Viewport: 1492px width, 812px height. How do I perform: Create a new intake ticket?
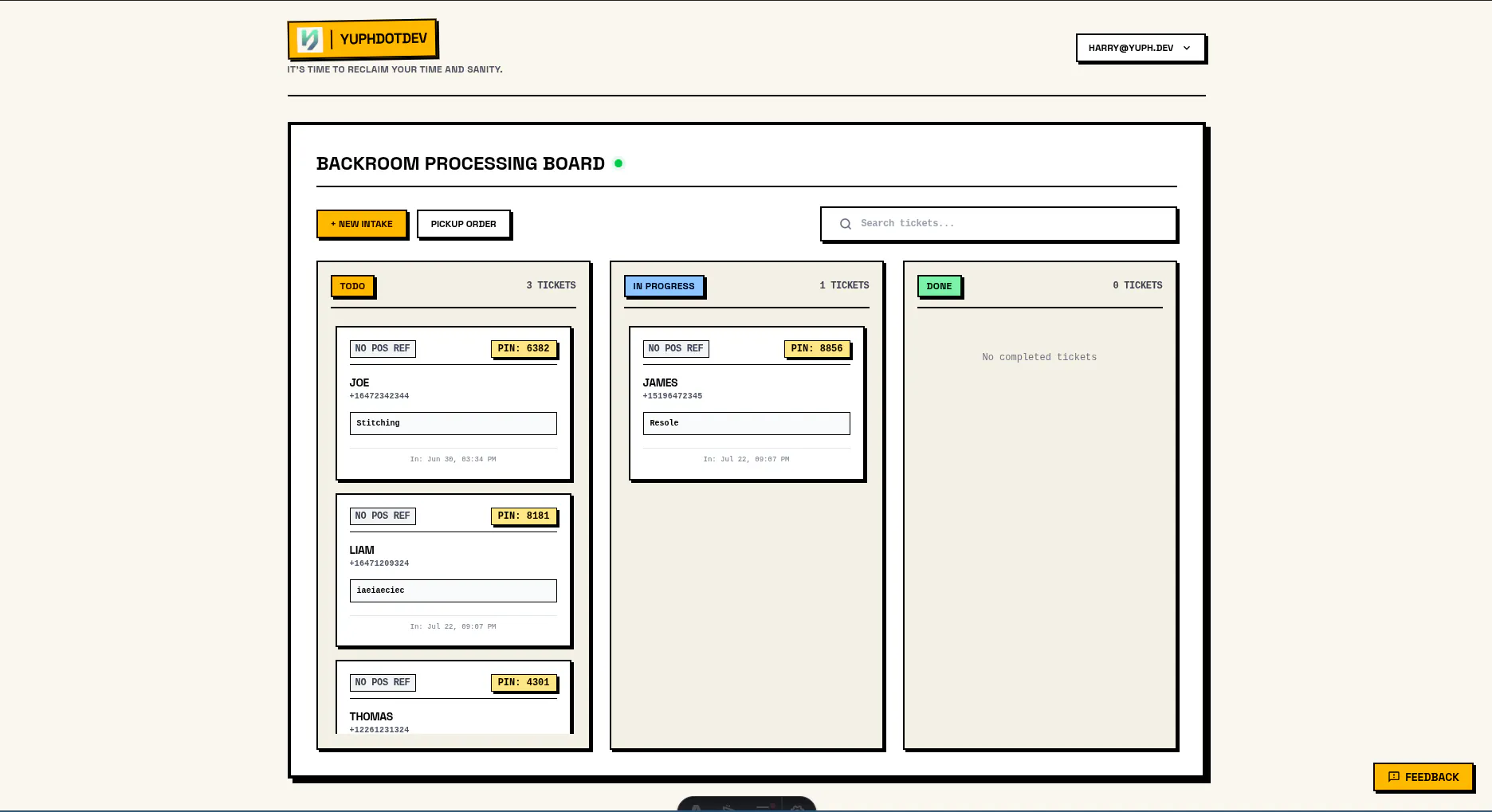pos(362,224)
